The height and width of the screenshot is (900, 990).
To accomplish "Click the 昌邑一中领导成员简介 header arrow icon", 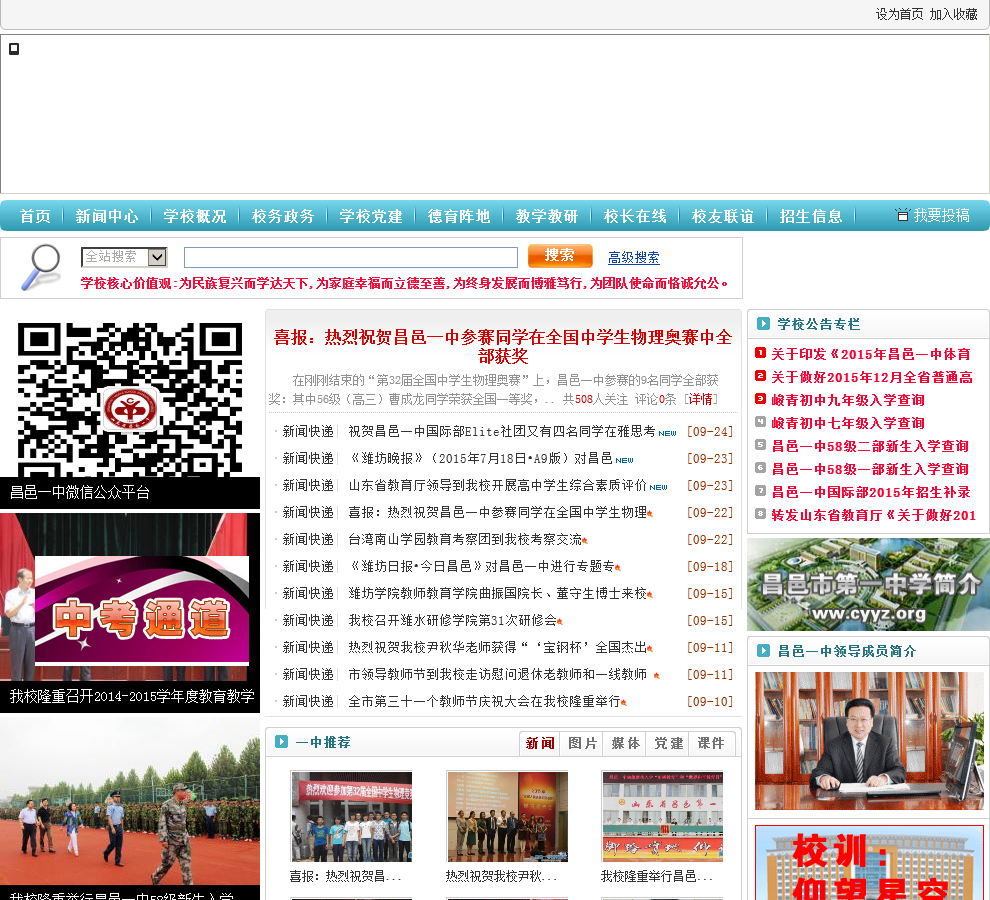I will [x=763, y=651].
